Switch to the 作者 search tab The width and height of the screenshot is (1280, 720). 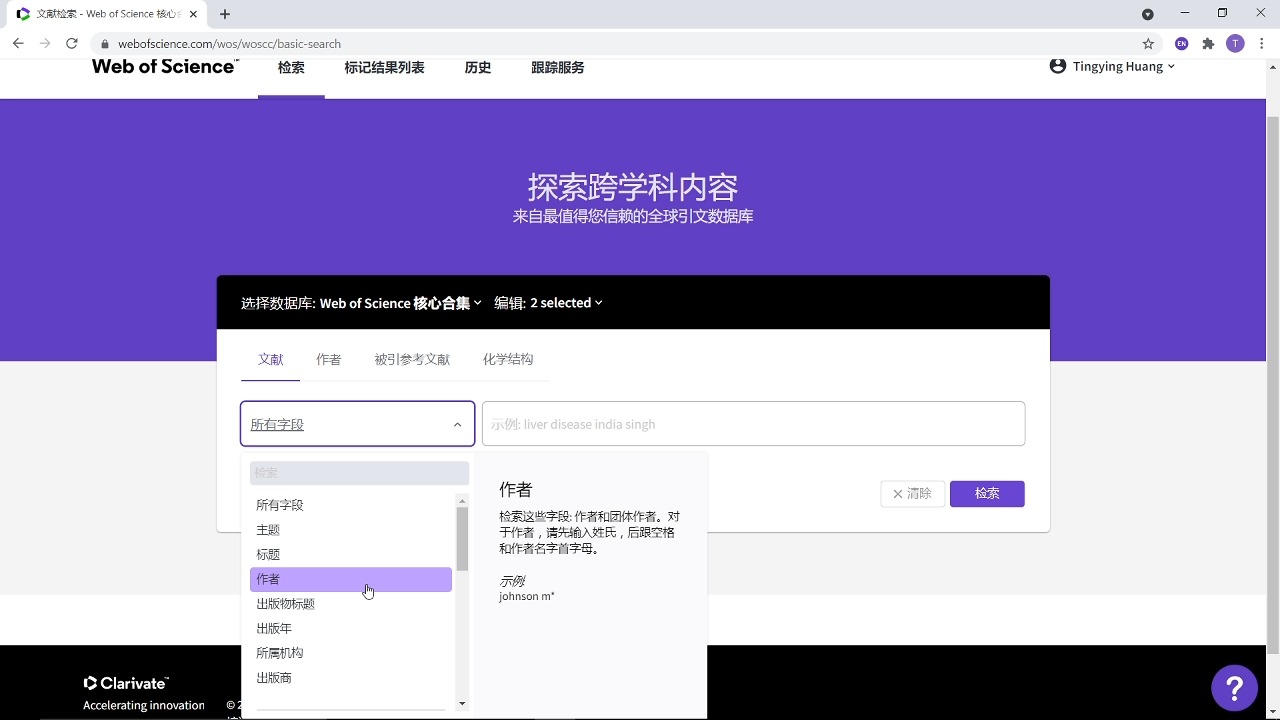pyautogui.click(x=329, y=359)
